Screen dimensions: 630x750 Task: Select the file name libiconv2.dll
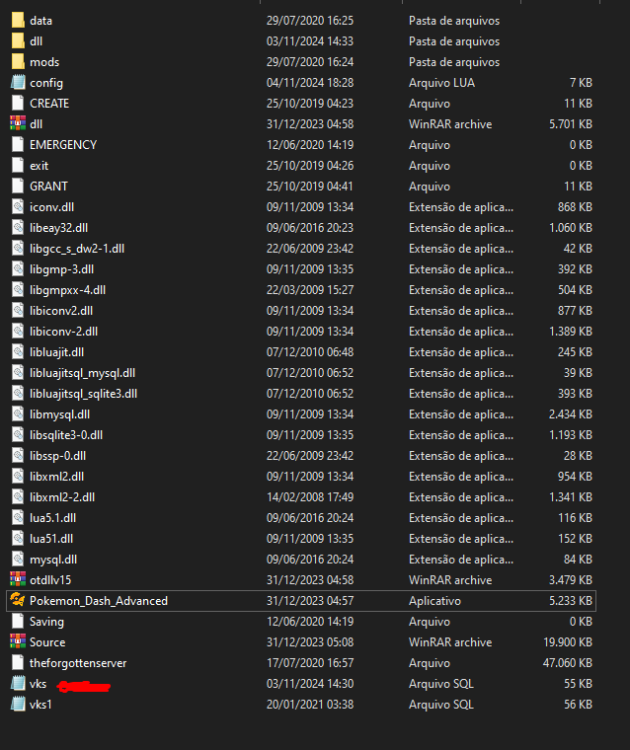61,311
